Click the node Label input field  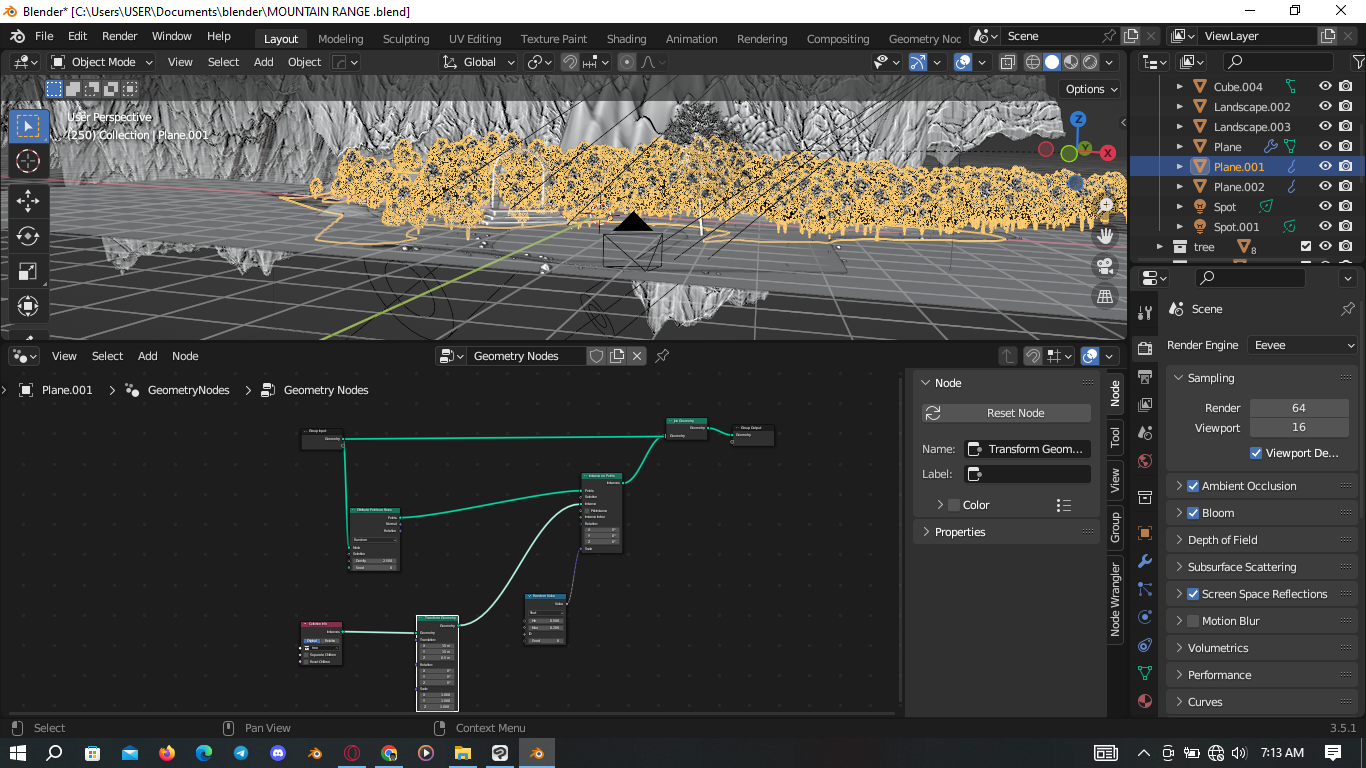[x=1027, y=474]
